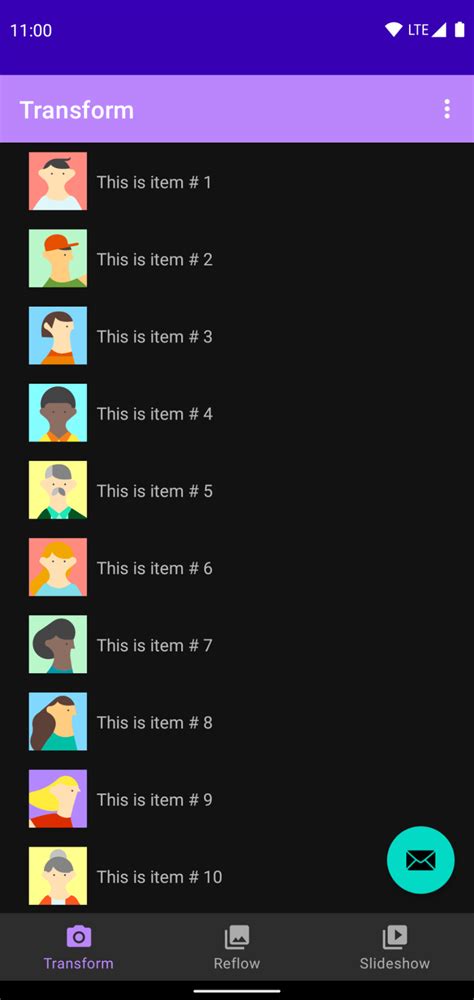Switch to the Reflow tab
This screenshot has width=474, height=1000.
click(x=237, y=947)
